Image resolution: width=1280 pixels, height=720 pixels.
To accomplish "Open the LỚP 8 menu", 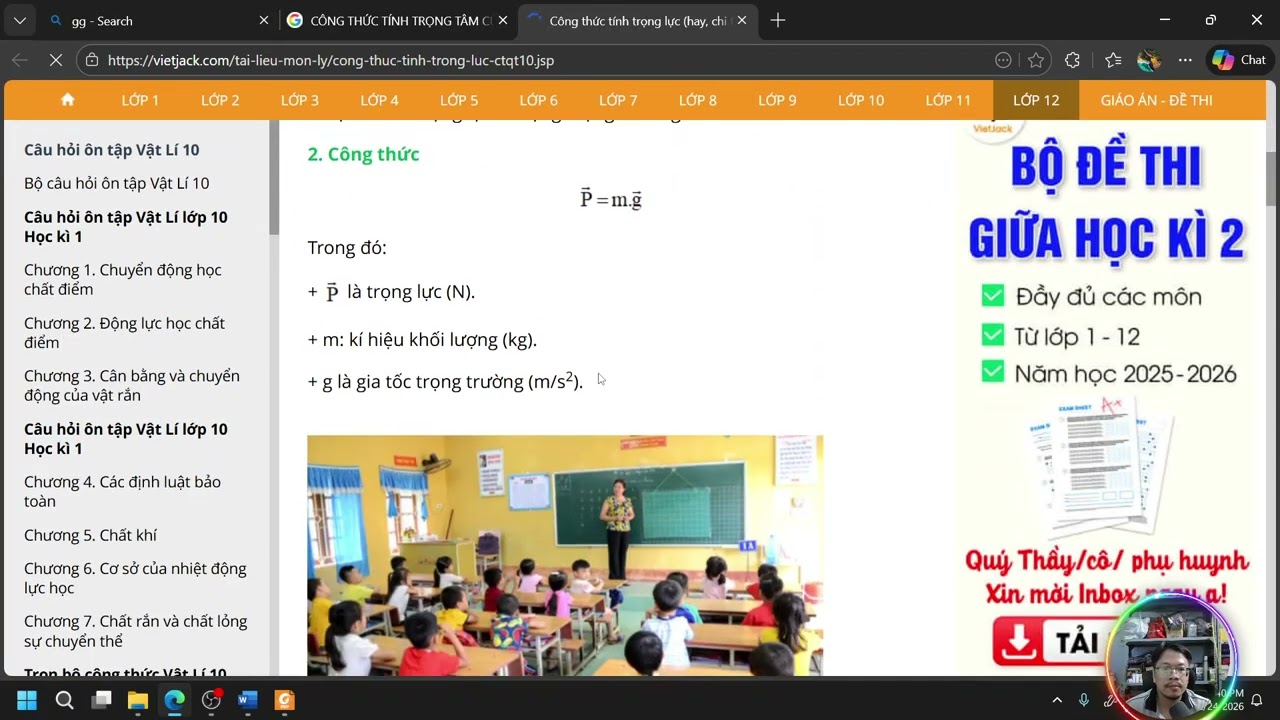I will (x=698, y=100).
